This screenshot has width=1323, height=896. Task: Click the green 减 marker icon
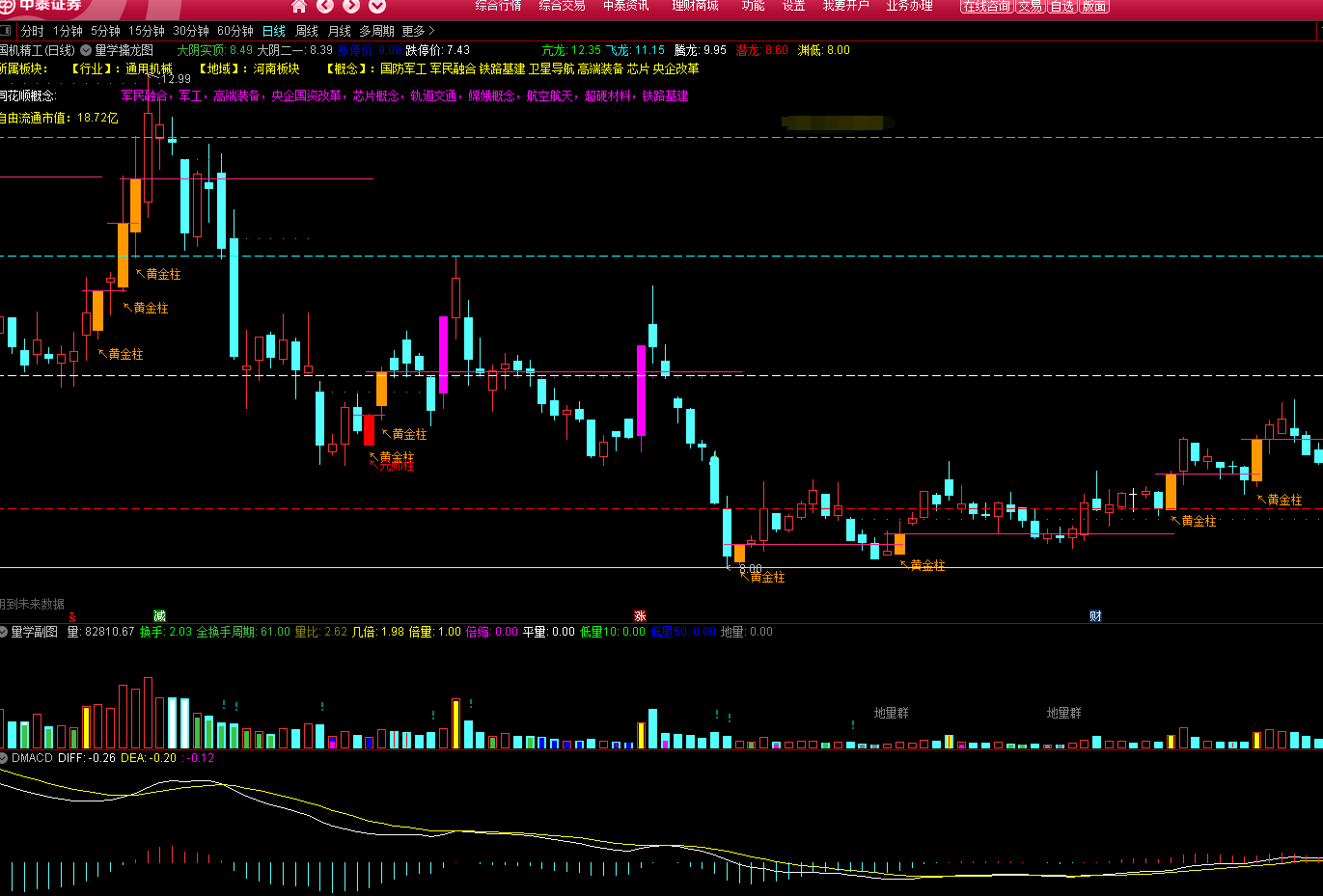coord(159,615)
